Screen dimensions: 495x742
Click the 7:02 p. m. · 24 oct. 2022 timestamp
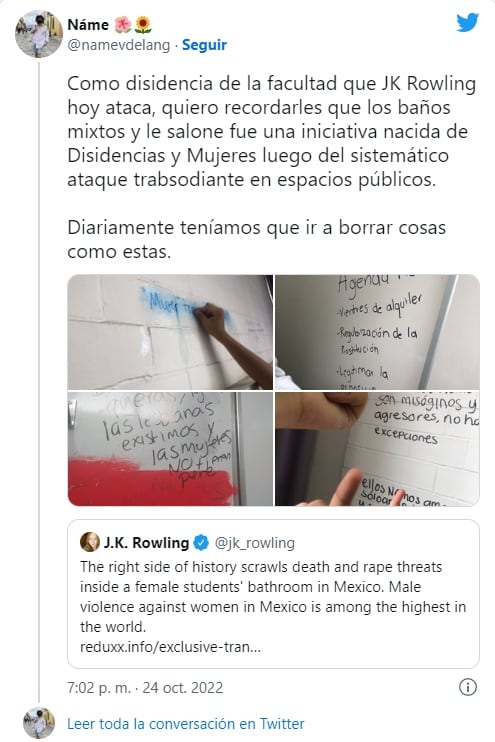point(145,688)
